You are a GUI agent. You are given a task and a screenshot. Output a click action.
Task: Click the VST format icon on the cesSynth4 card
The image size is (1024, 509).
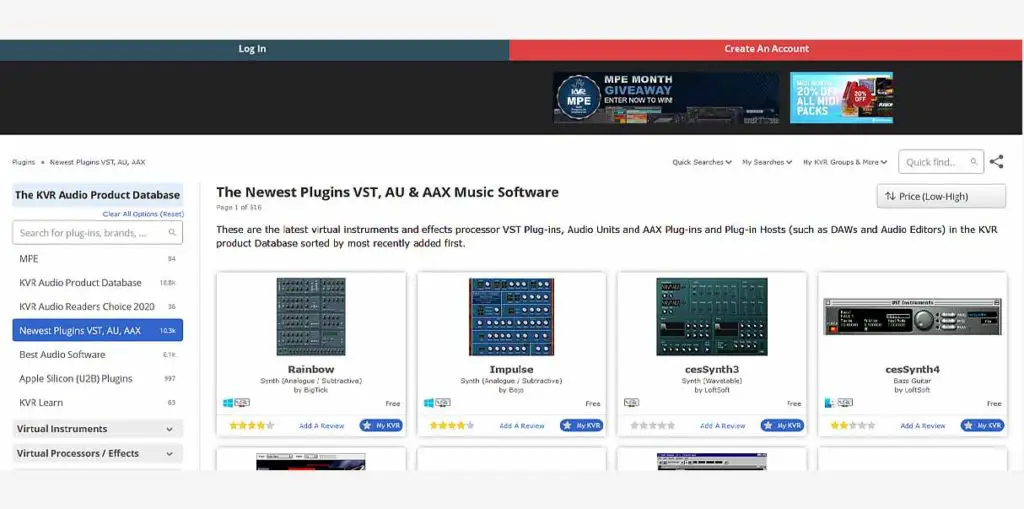[844, 403]
